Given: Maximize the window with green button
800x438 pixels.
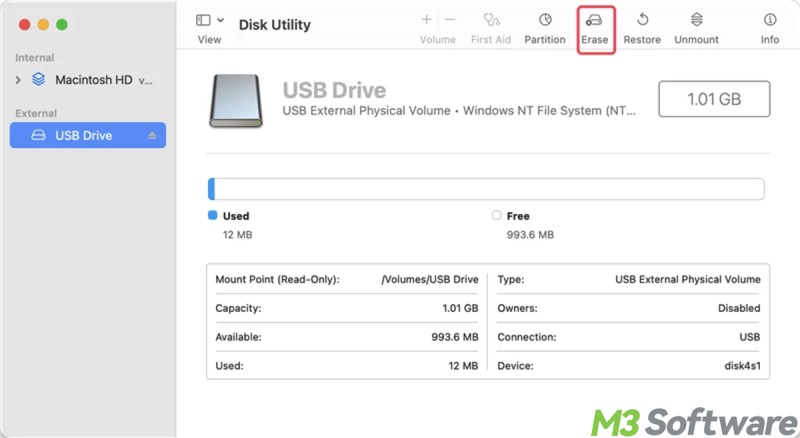Looking at the screenshot, I should coord(62,25).
